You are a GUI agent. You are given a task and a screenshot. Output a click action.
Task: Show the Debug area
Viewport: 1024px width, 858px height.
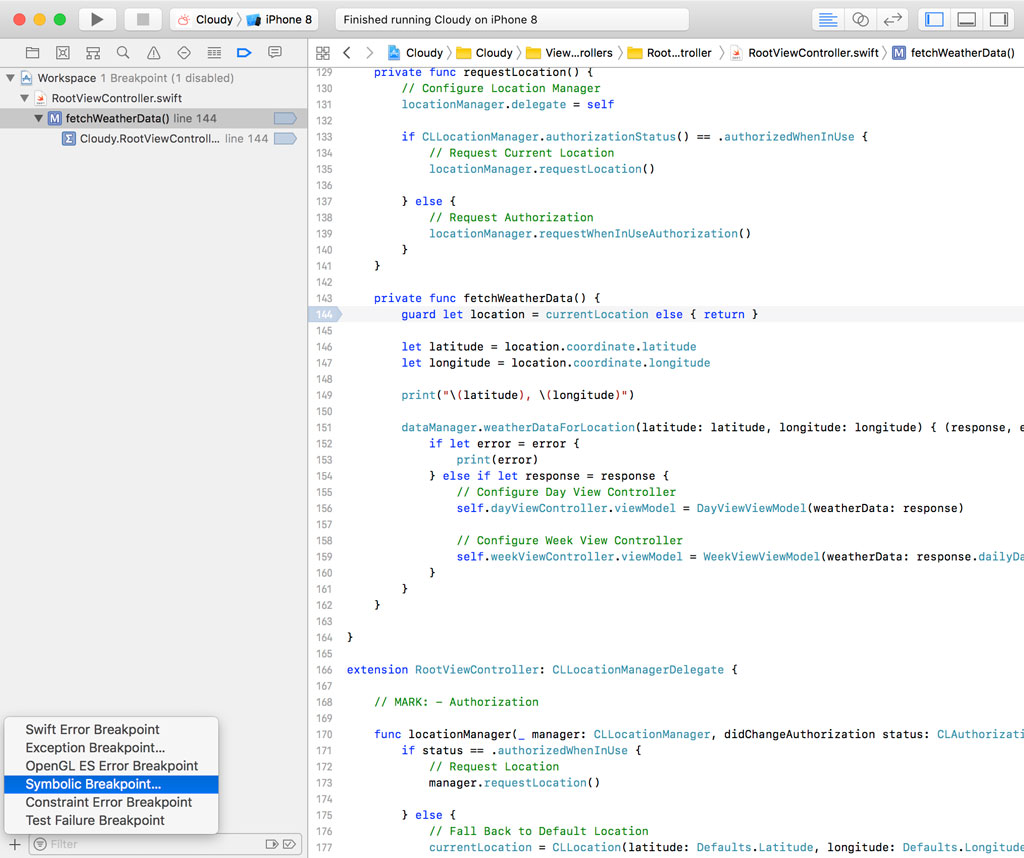968,18
